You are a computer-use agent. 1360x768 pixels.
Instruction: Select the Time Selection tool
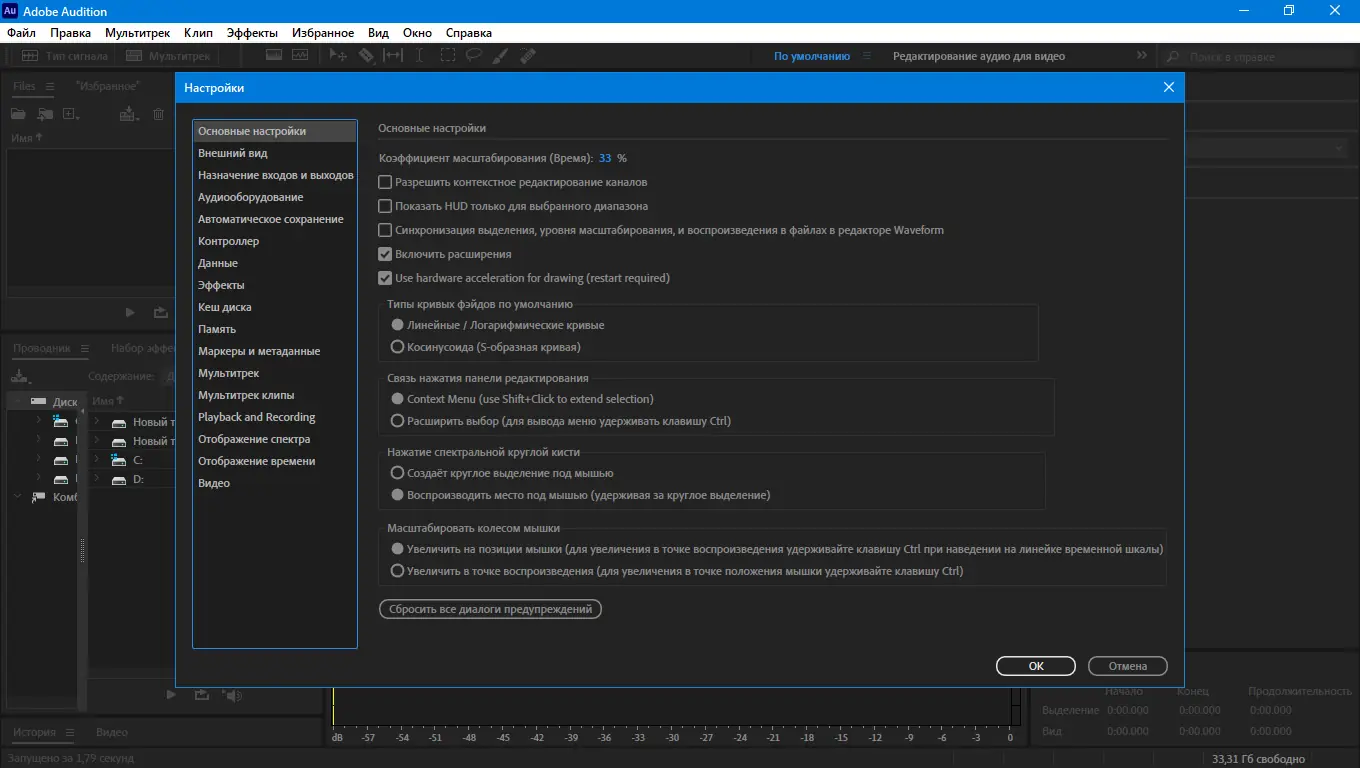click(x=419, y=56)
